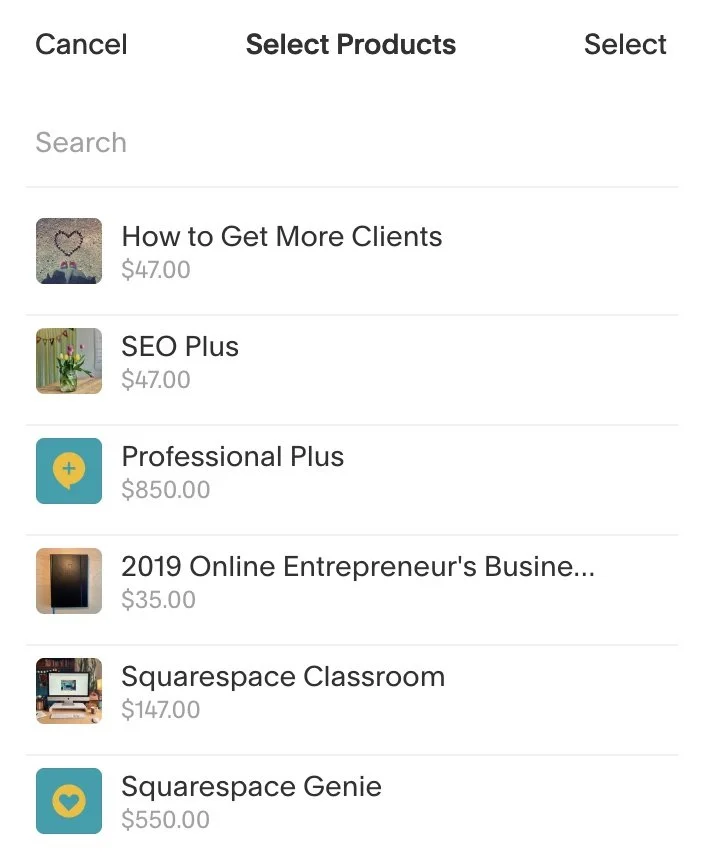
Task: Confirm with the Select button
Action: pos(625,44)
